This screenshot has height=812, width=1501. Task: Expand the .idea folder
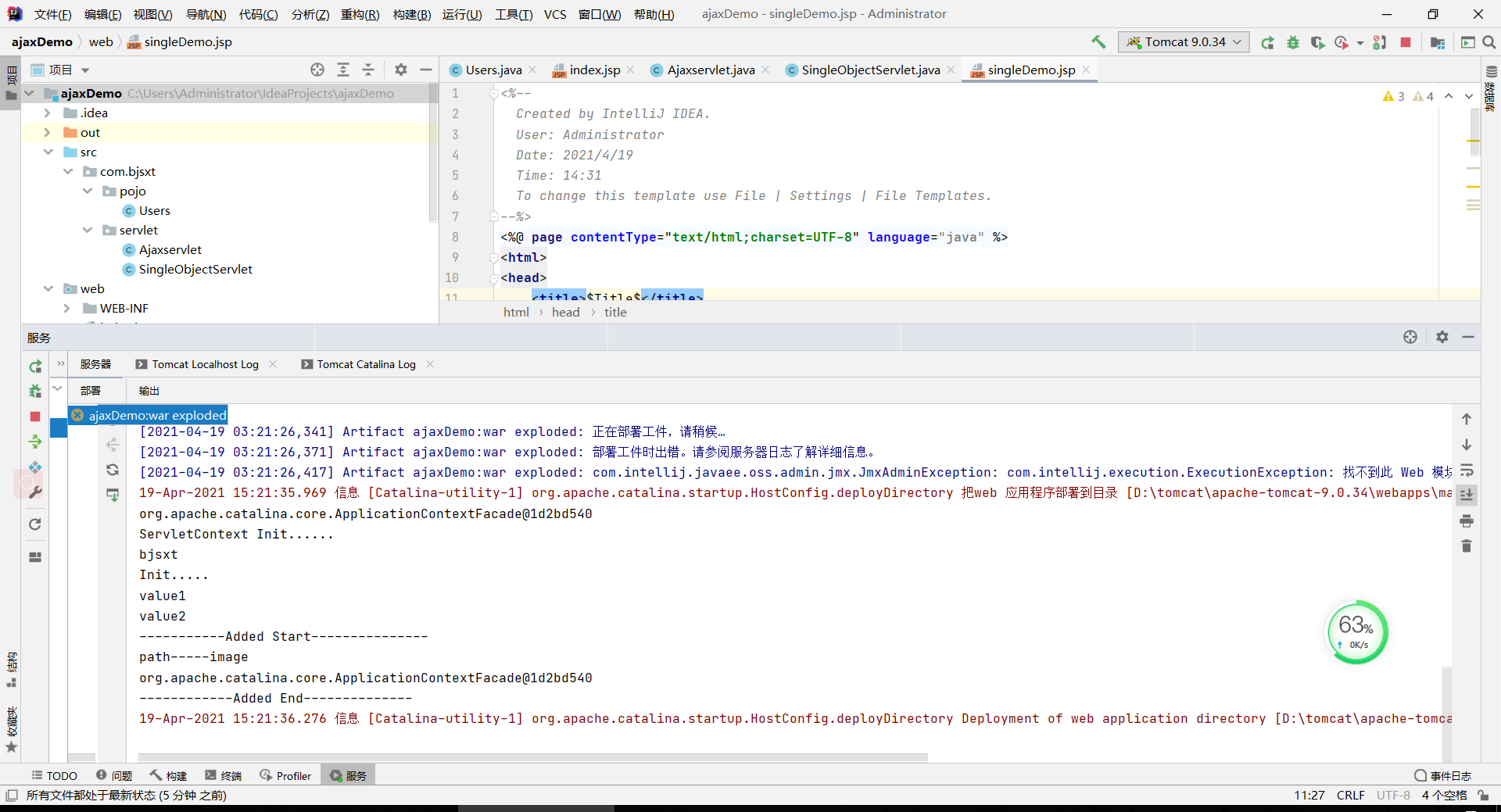[48, 113]
